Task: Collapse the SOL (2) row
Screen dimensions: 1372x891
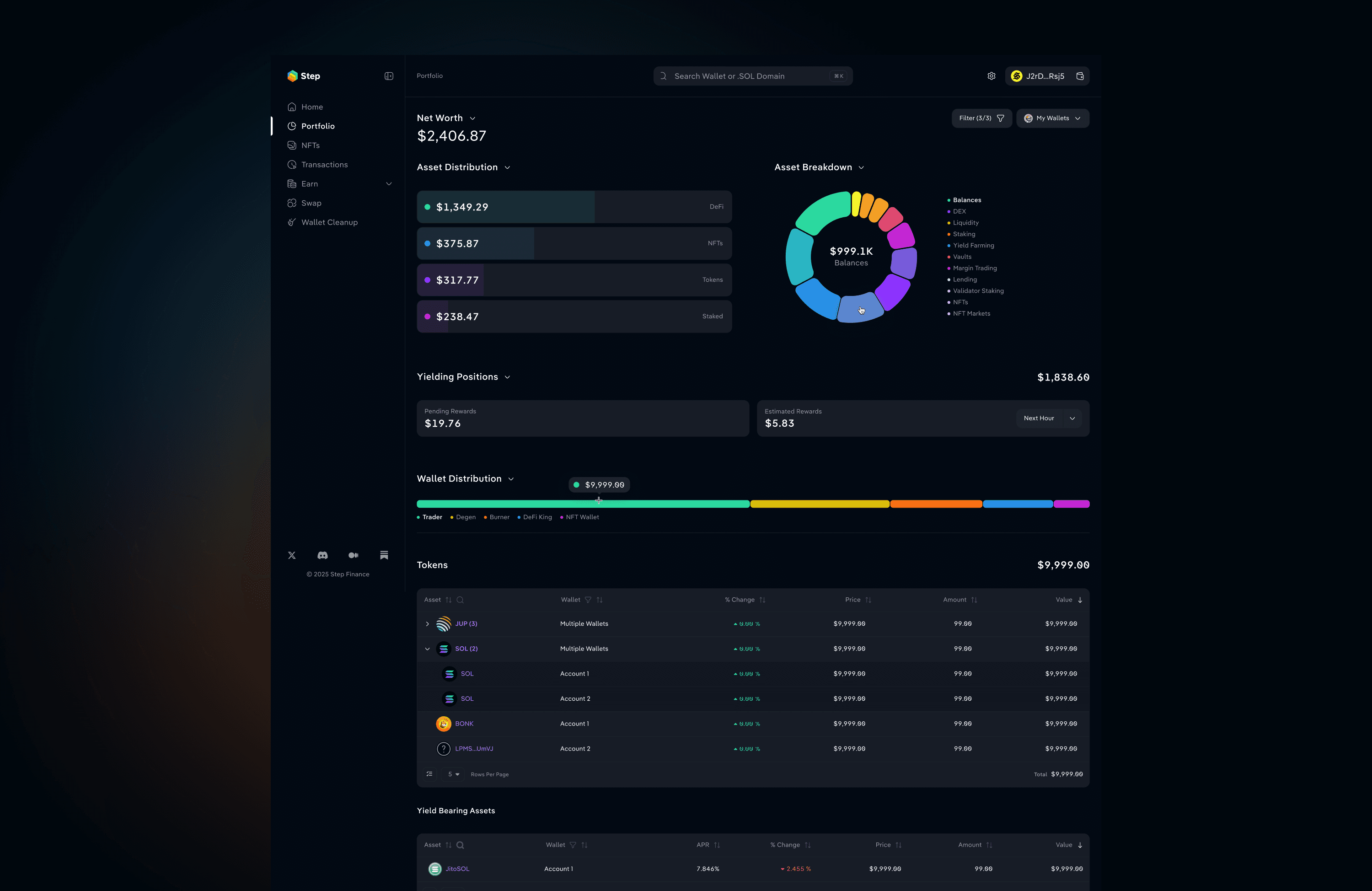Action: click(427, 649)
